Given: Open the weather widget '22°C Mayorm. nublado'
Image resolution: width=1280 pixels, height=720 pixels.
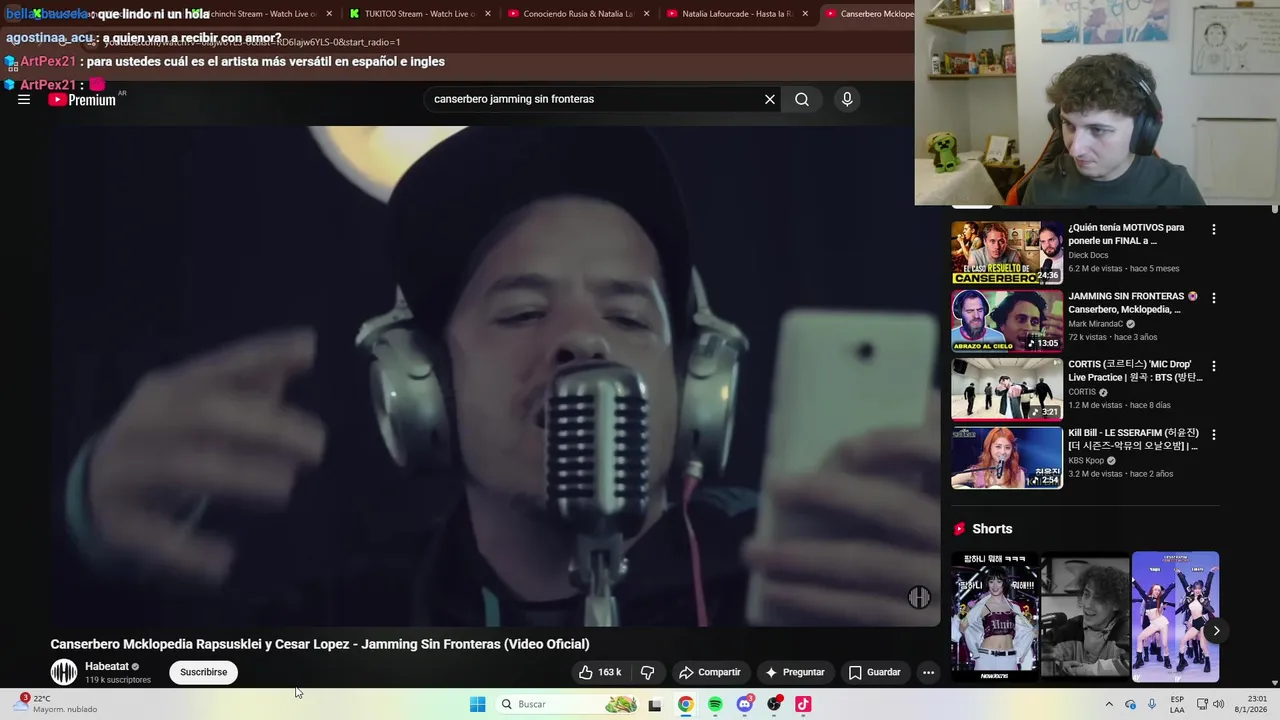Looking at the screenshot, I should [56, 704].
